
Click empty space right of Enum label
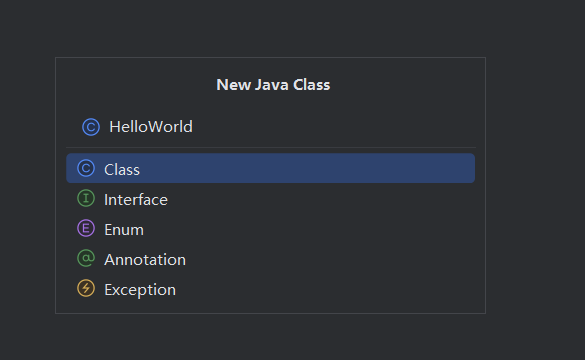(x=310, y=229)
